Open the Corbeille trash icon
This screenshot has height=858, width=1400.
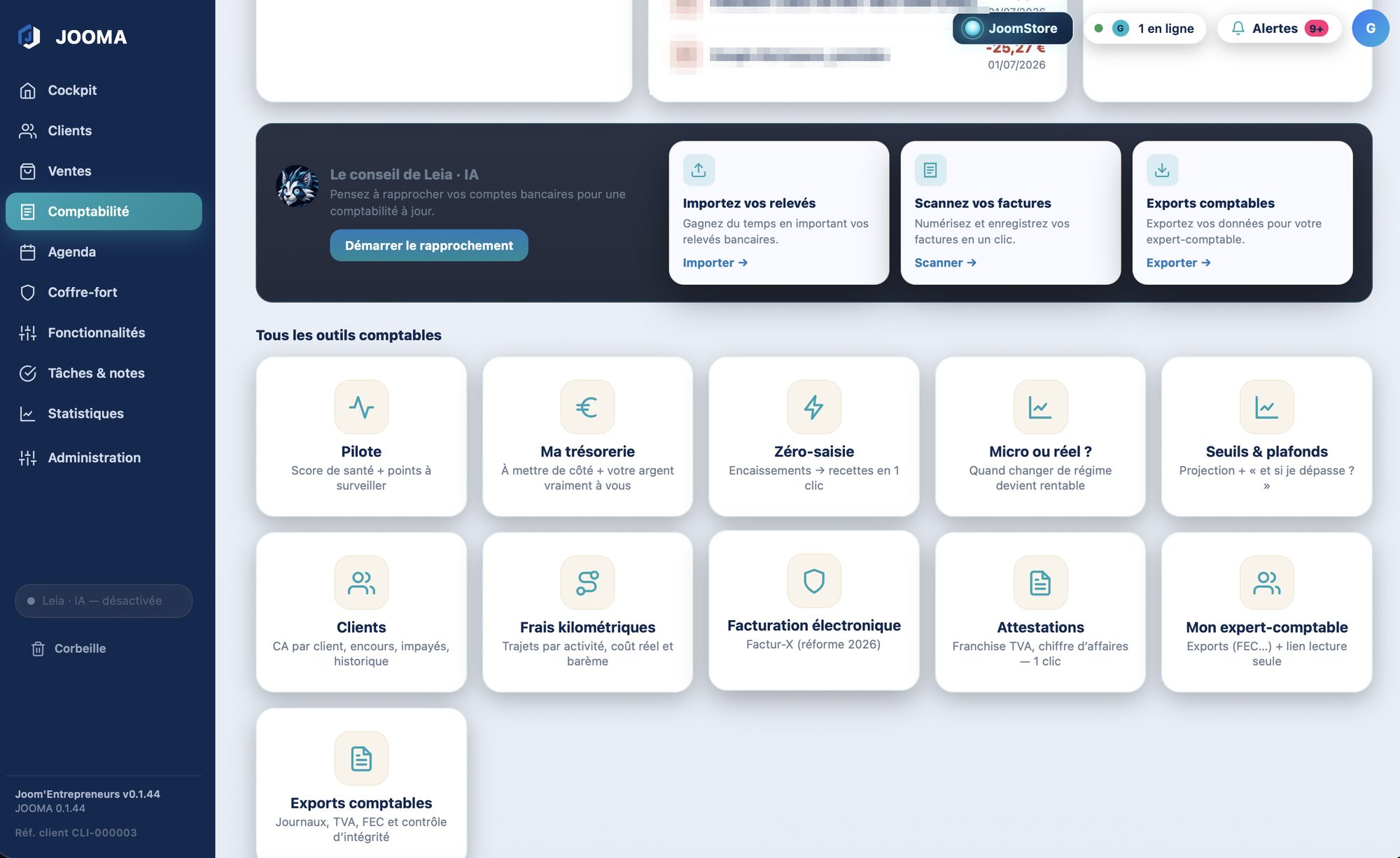[x=38, y=649]
